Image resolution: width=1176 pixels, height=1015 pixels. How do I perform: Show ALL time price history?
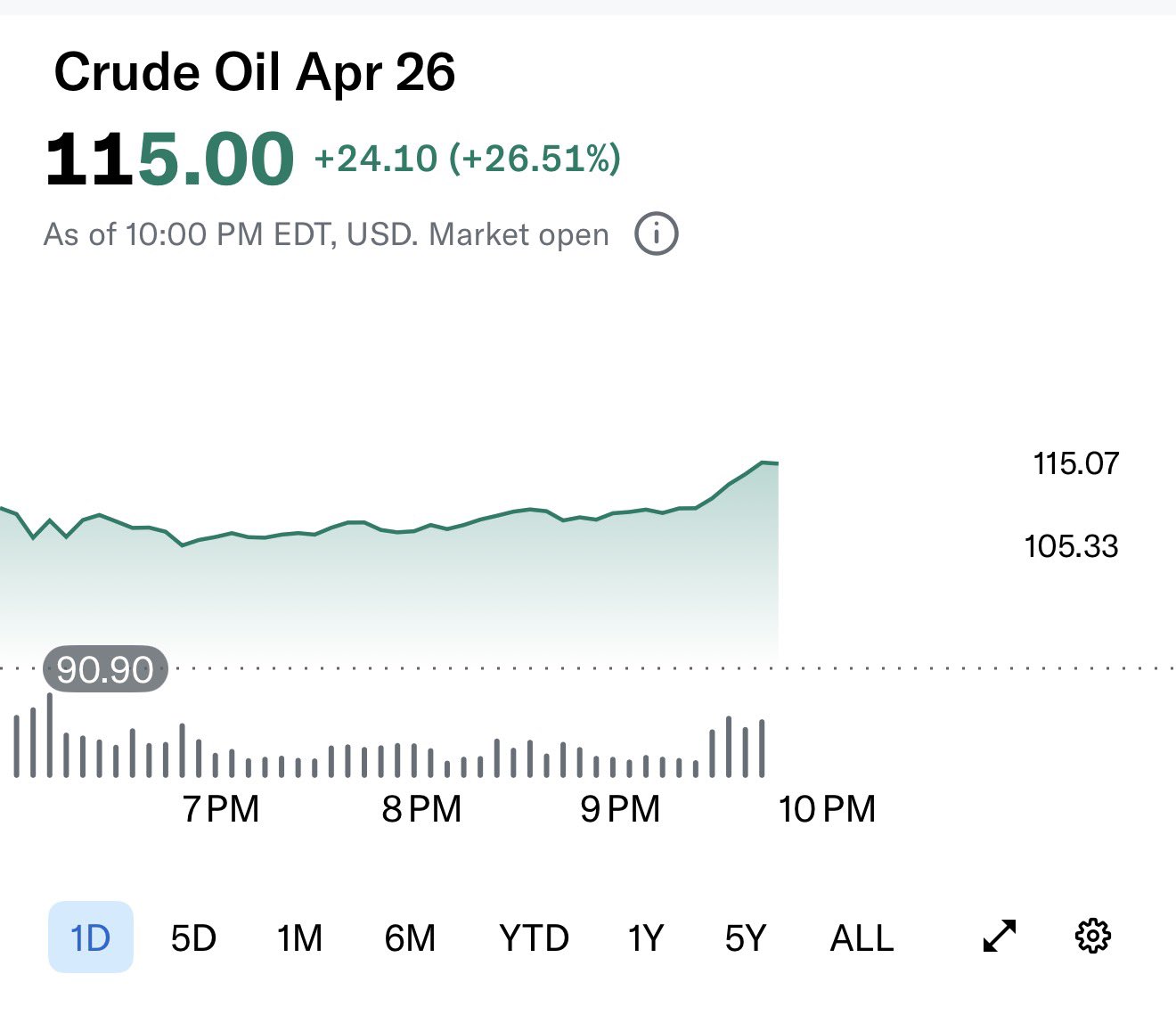pos(862,937)
